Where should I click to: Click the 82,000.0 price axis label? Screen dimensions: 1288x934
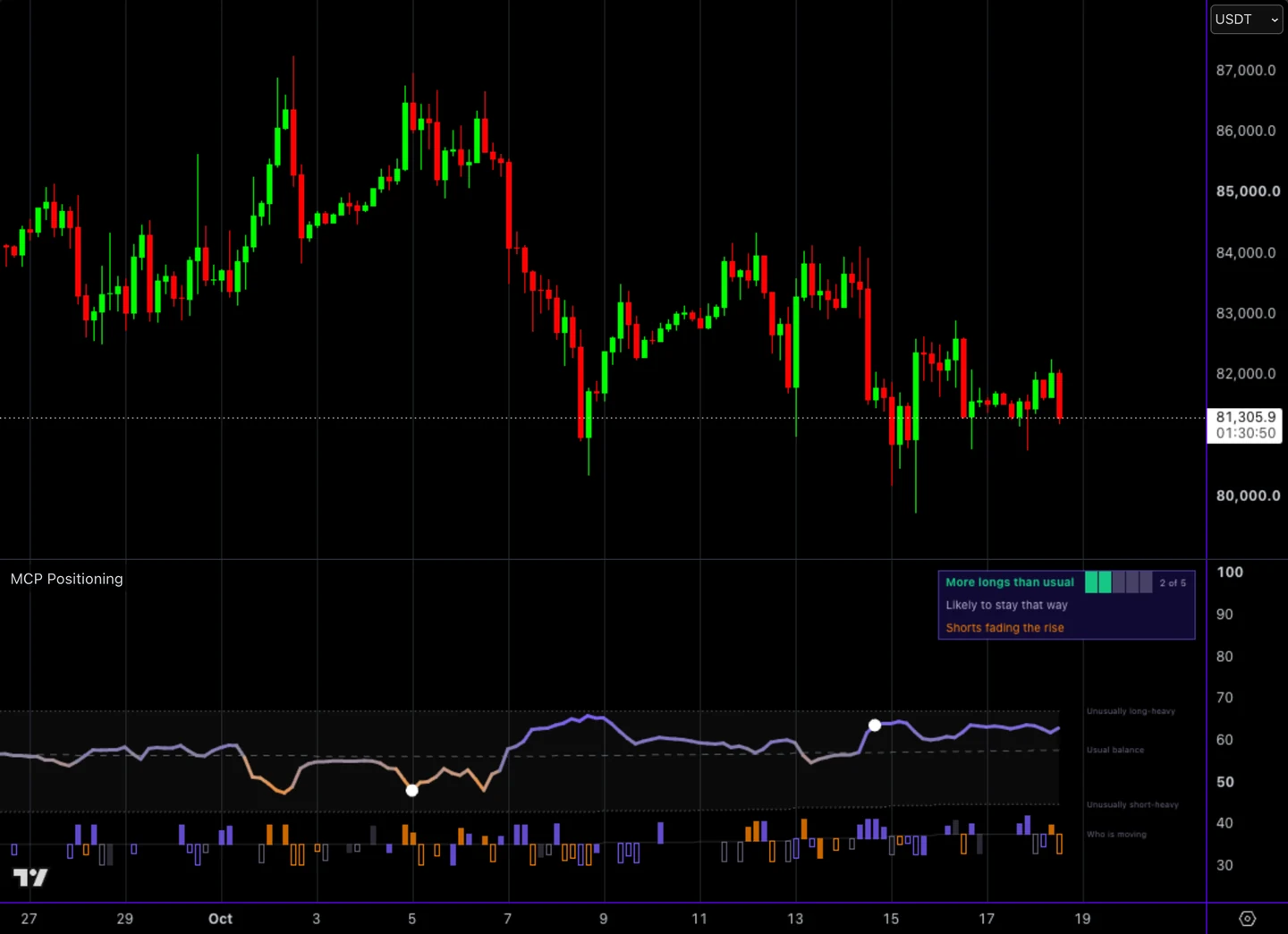(x=1245, y=374)
